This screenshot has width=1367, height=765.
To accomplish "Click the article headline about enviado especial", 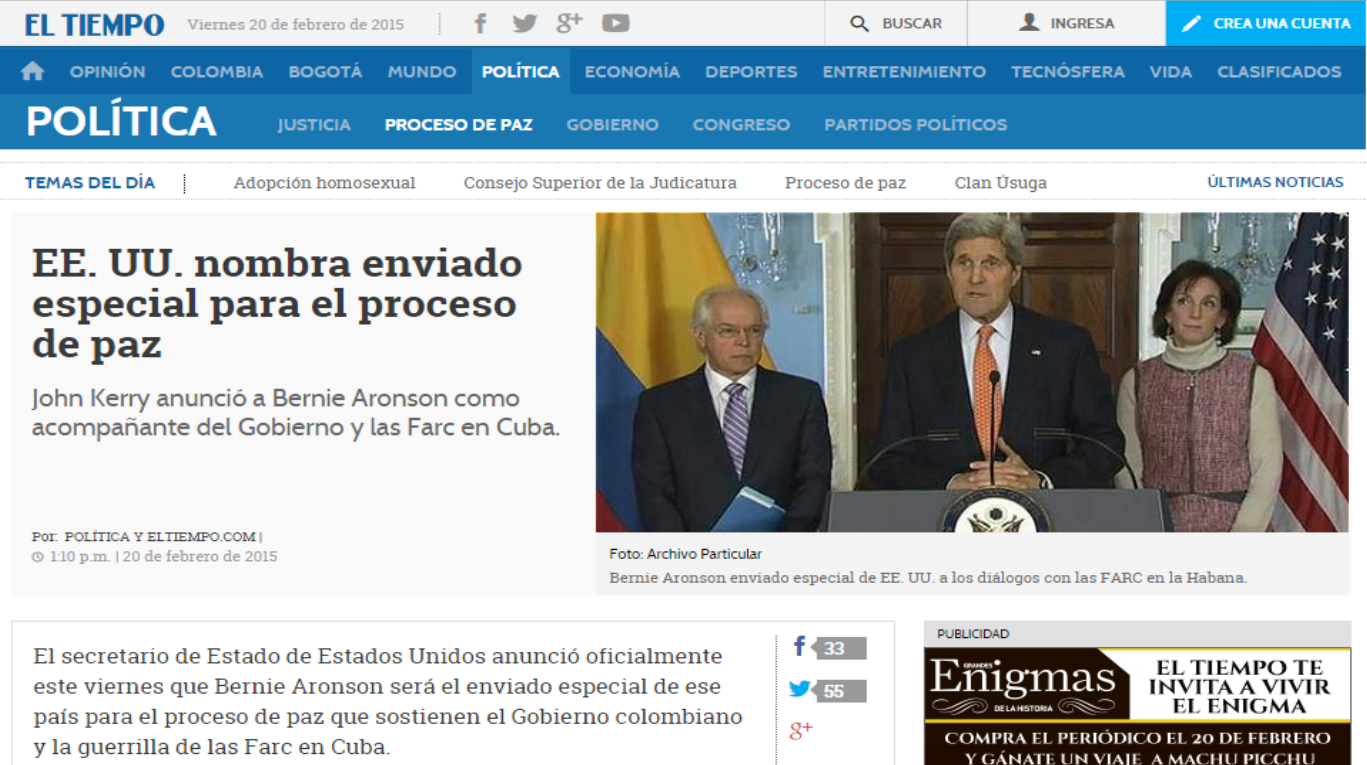I will pyautogui.click(x=278, y=304).
